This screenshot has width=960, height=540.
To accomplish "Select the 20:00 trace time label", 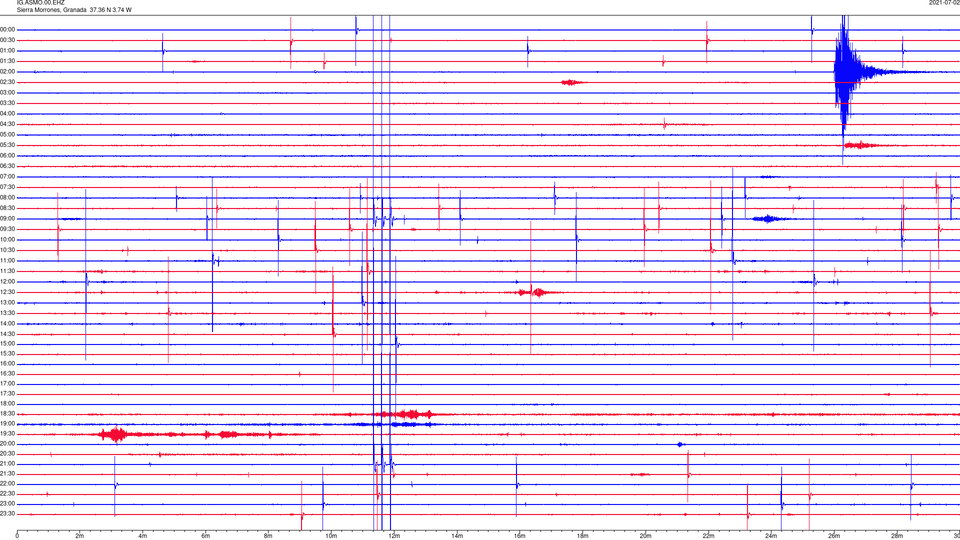I will coord(8,444).
